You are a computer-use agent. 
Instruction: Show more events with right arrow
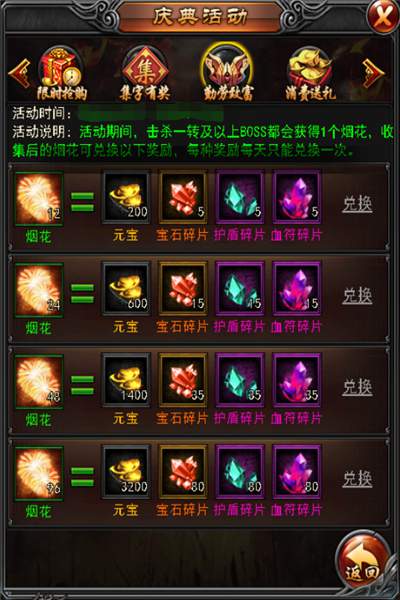tap(373, 73)
